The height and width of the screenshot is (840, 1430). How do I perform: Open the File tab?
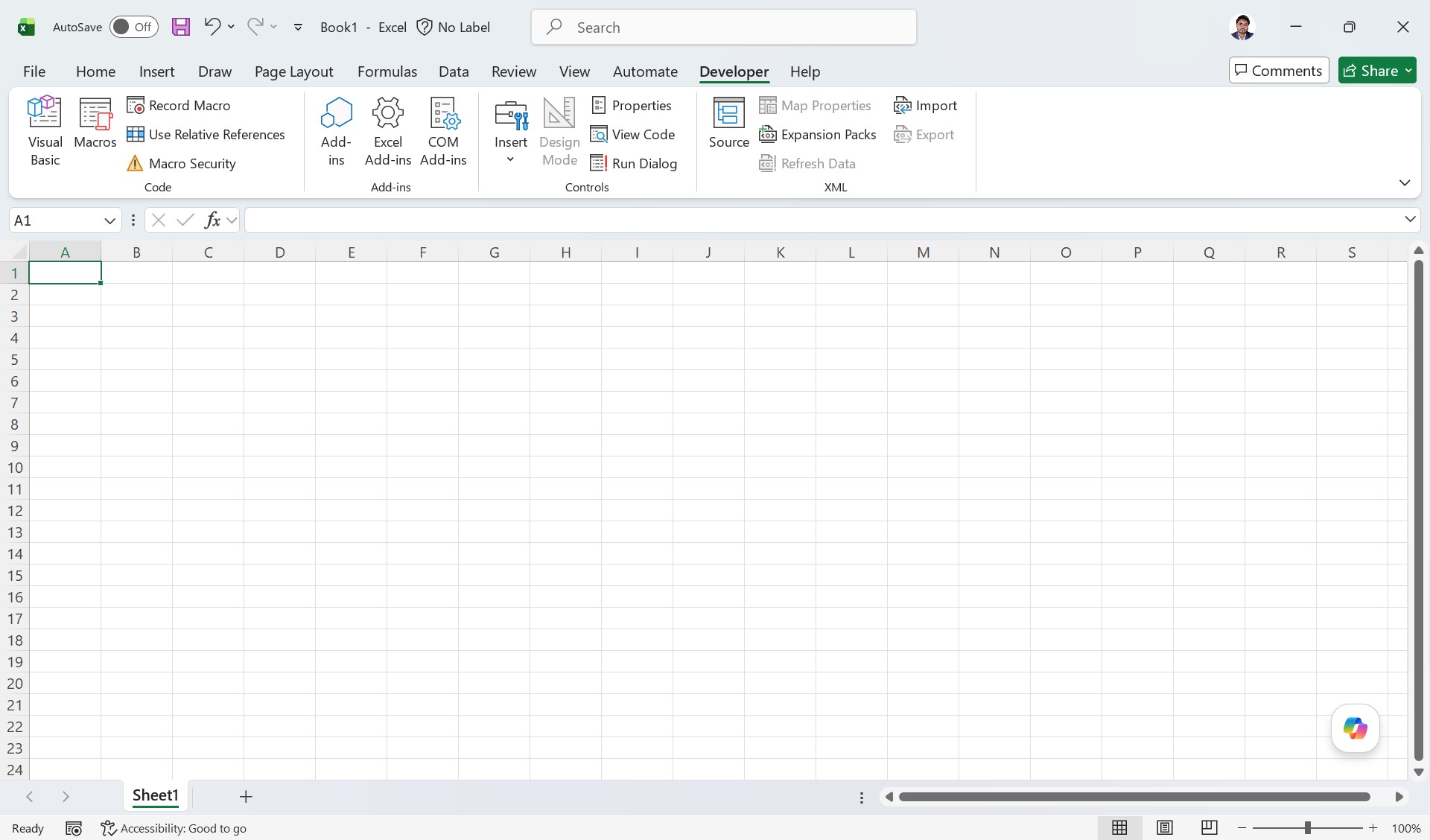coord(34,71)
